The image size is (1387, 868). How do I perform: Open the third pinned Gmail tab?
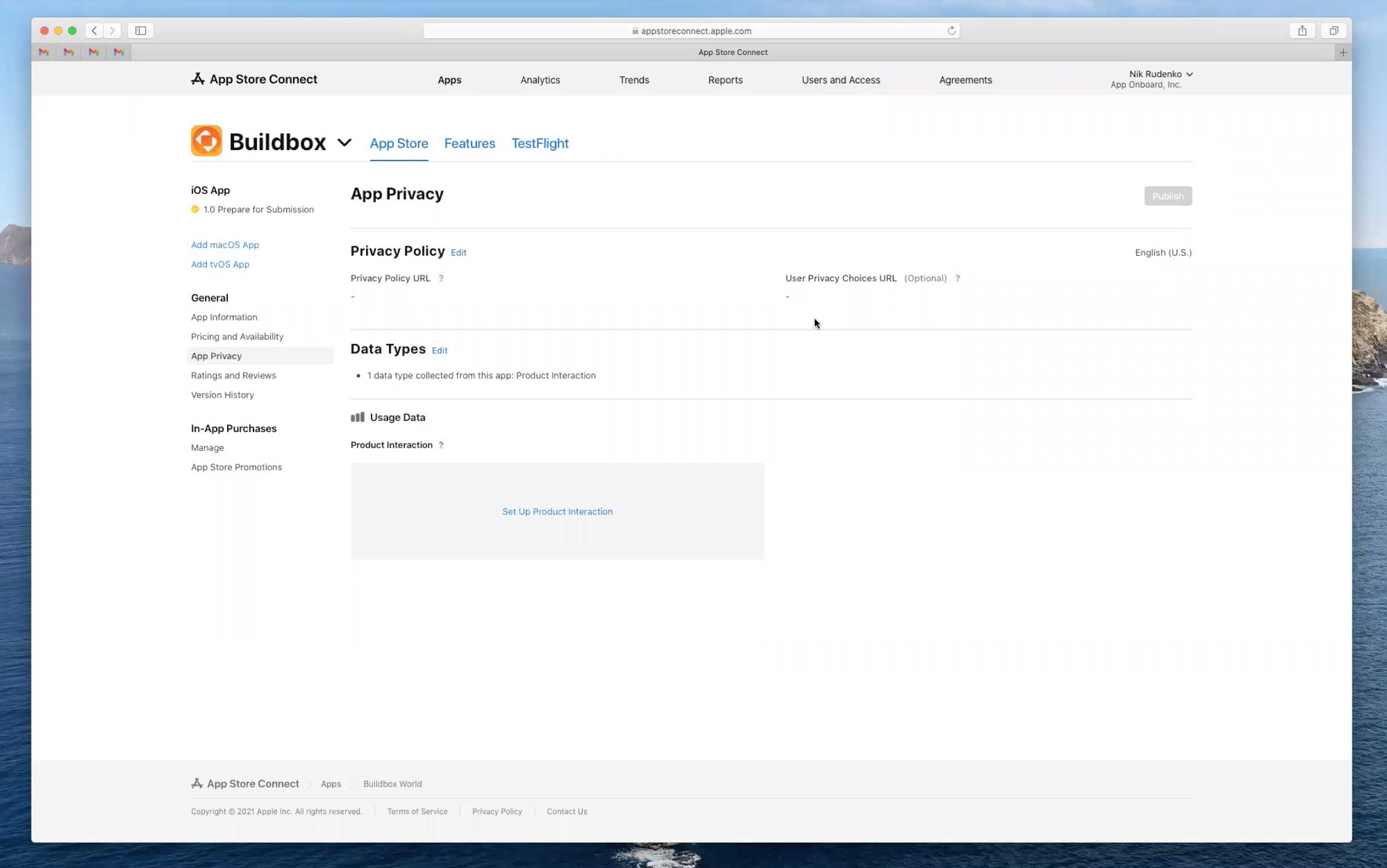click(94, 52)
